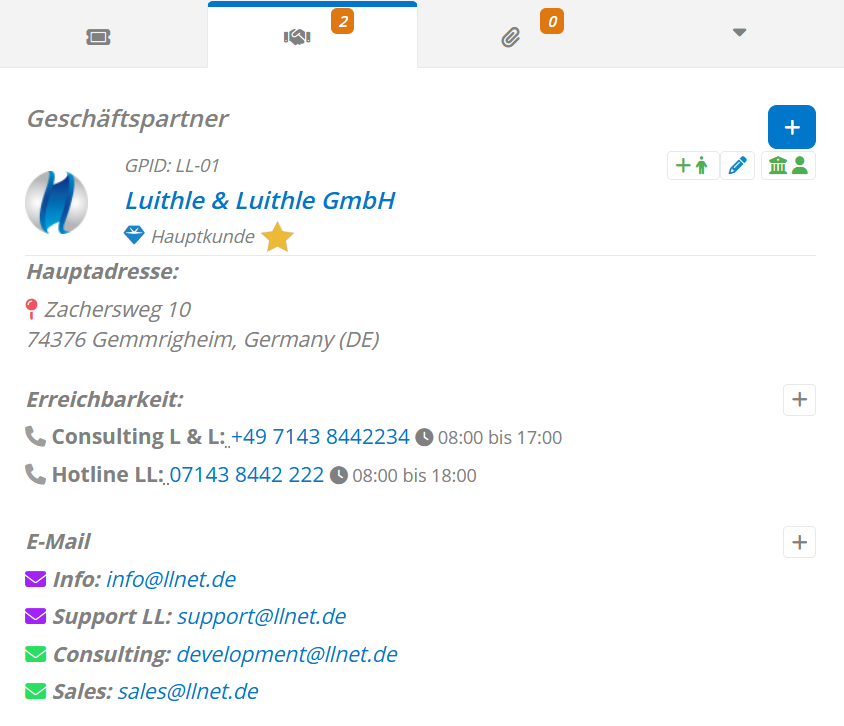Image resolution: width=844 pixels, height=726 pixels.
Task: Click the blue add business partner button
Action: tap(791, 127)
